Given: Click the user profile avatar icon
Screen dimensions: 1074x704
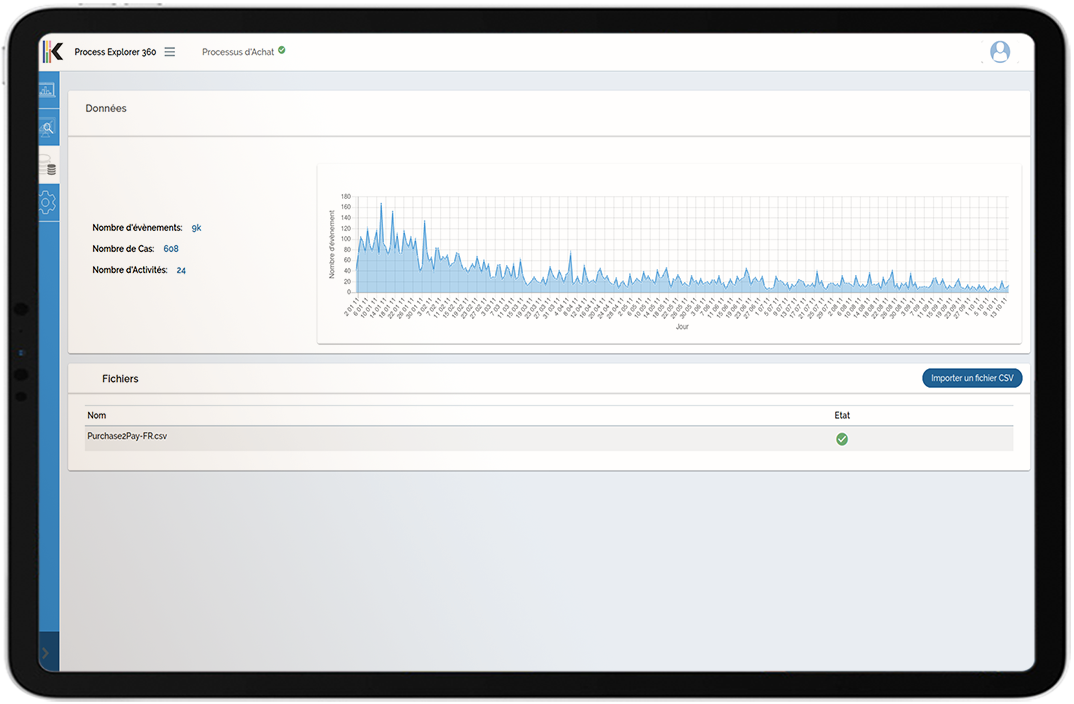Looking at the screenshot, I should click(999, 52).
